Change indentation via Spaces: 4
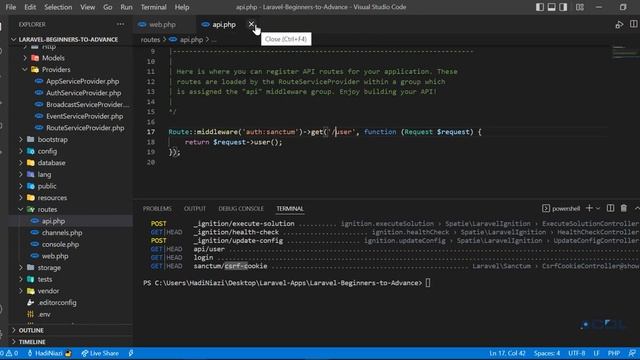 (547, 353)
